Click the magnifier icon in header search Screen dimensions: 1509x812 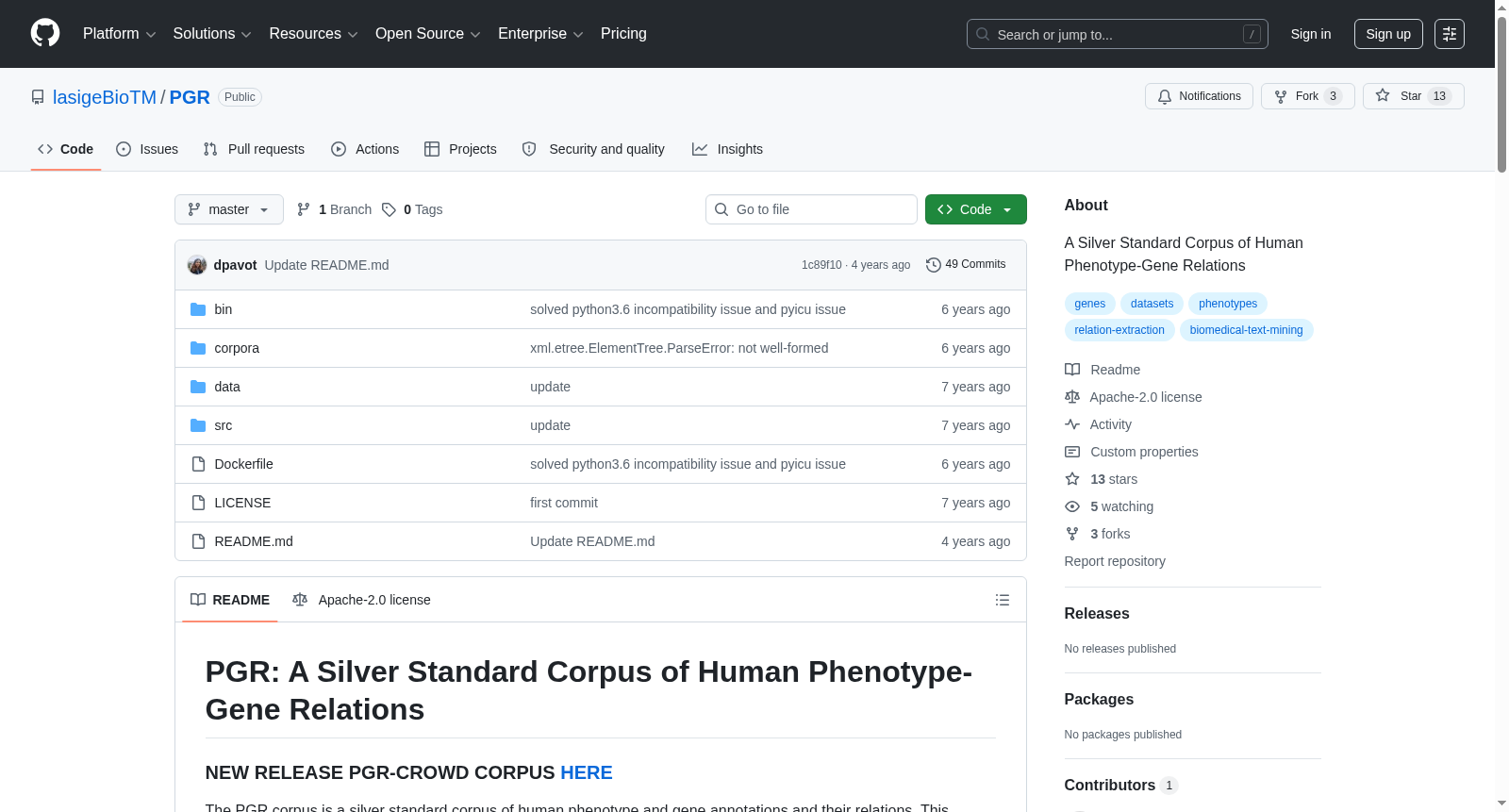point(983,34)
